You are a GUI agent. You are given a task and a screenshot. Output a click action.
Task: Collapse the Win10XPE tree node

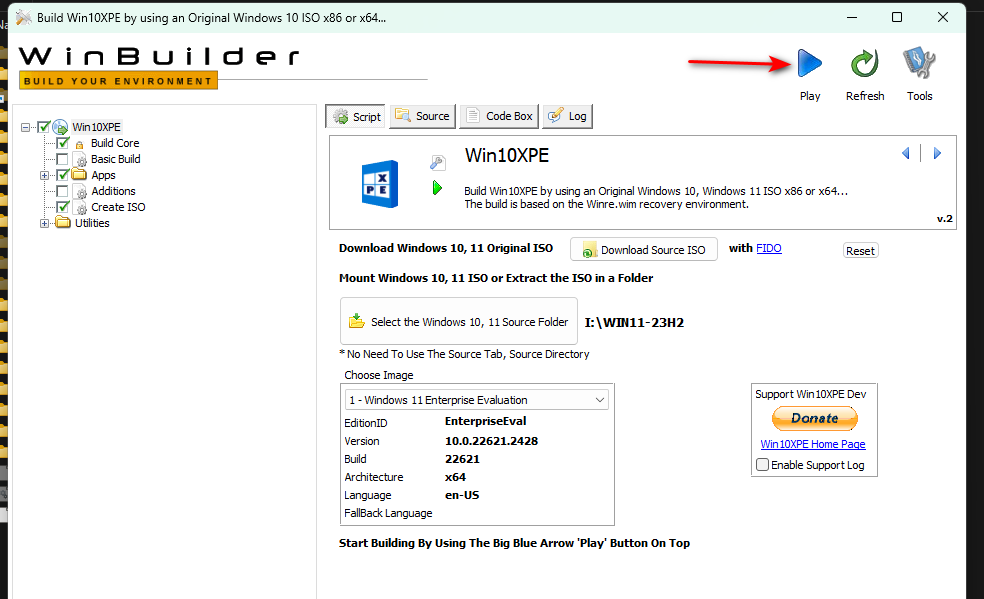[25, 127]
